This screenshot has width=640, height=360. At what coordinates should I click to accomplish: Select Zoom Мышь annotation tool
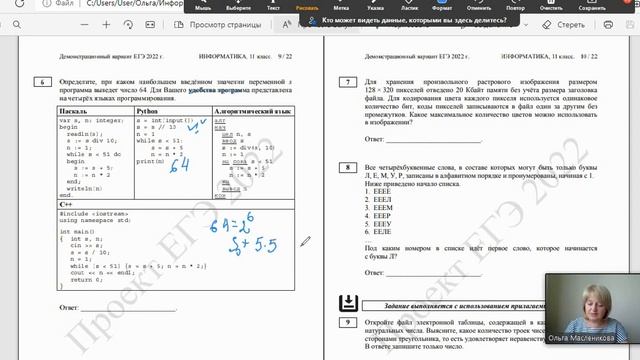tap(203, 6)
